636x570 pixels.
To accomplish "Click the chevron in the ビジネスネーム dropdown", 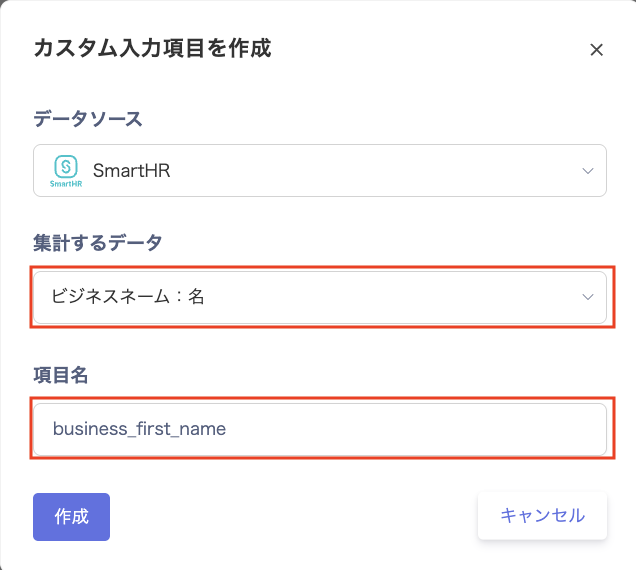I will click(588, 297).
